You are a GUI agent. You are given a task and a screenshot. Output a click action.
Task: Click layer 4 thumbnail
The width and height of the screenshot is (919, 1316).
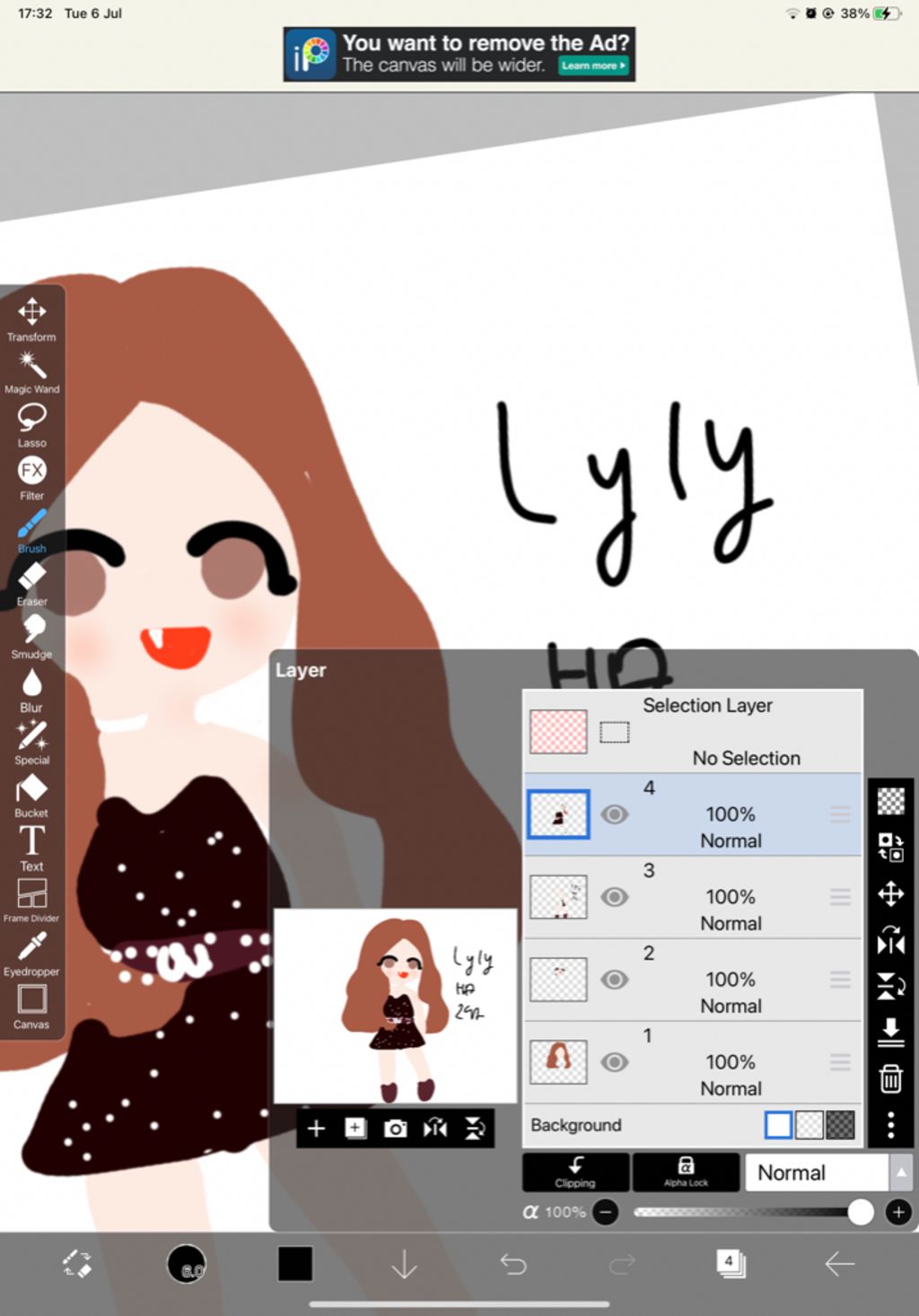(558, 815)
